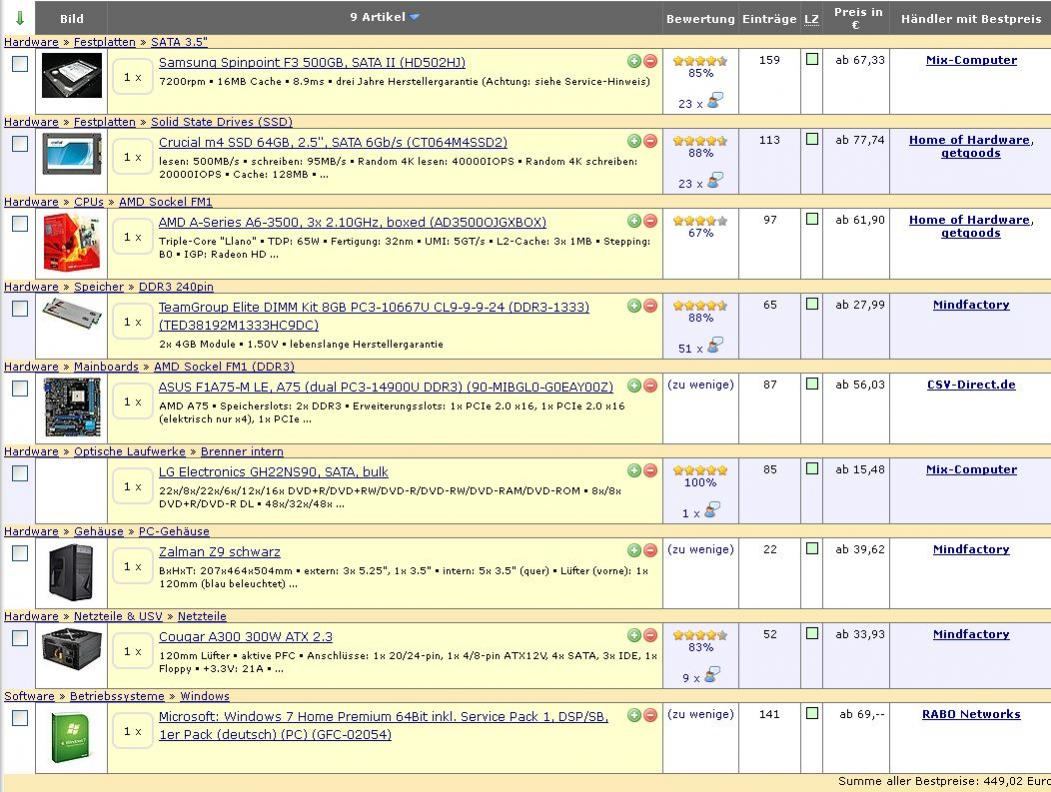
Task: Open the Samsung hard drive product thumbnail
Action: [x=72, y=76]
